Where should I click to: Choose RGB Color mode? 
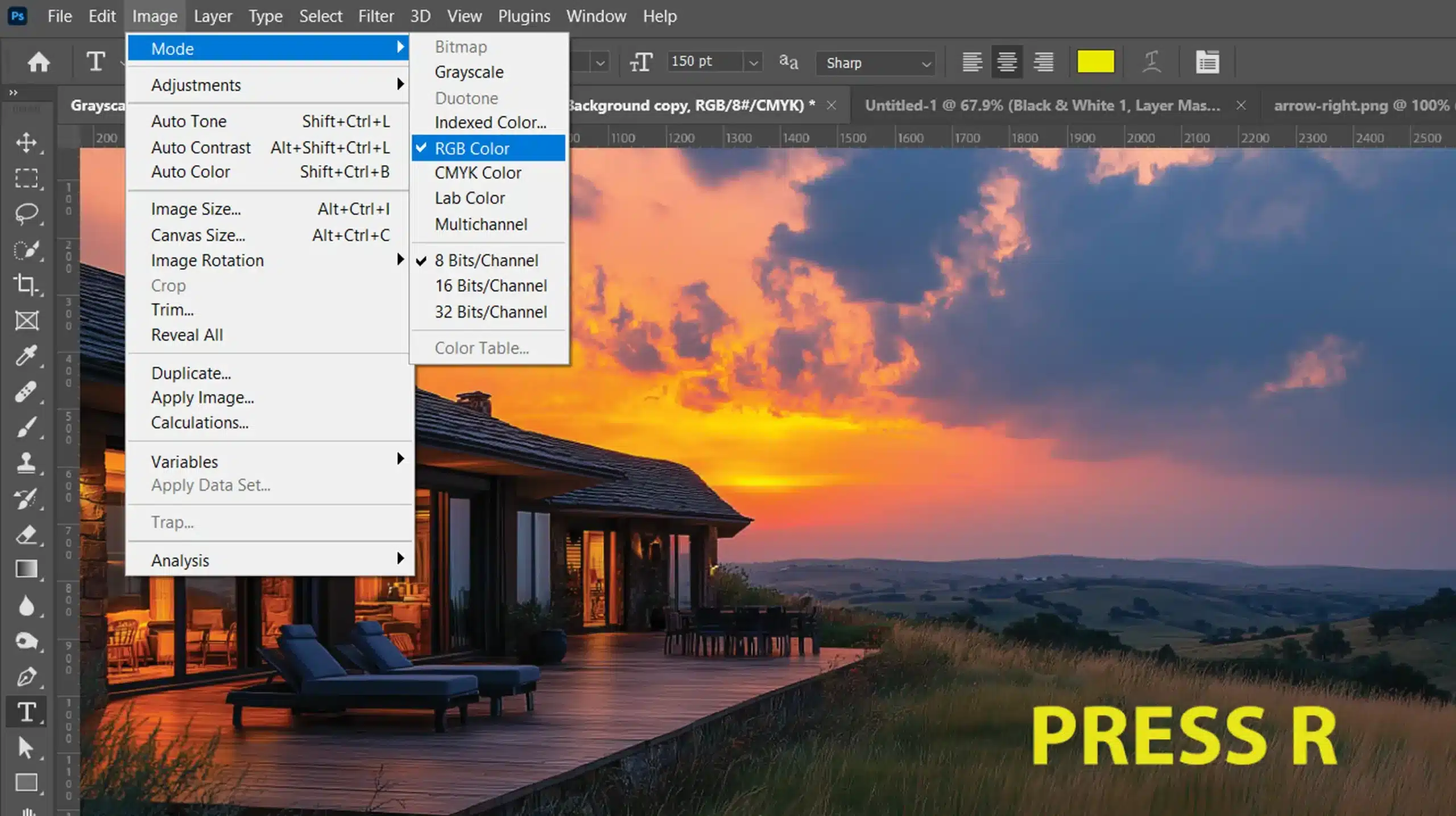click(489, 148)
